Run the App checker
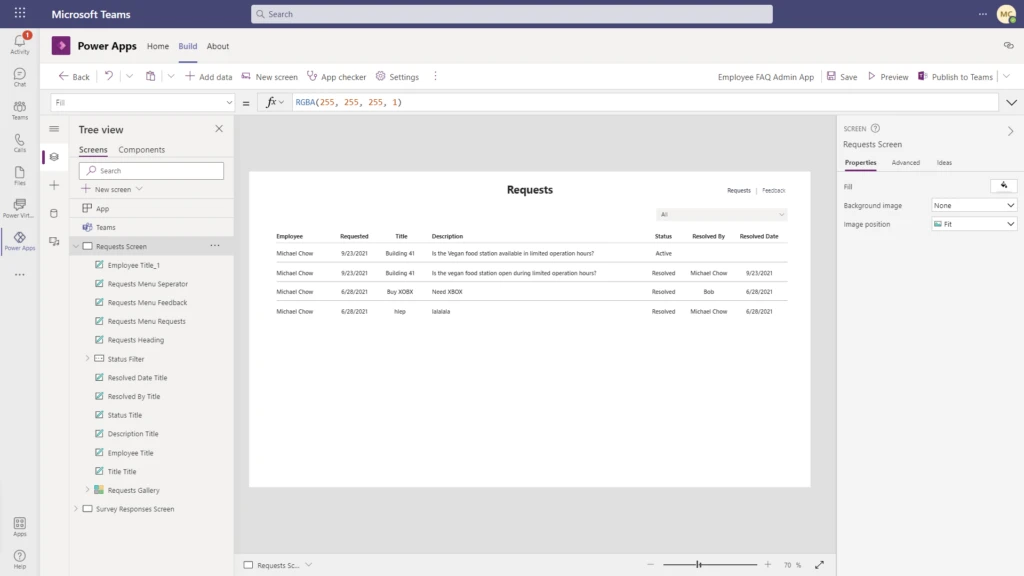This screenshot has width=1024, height=576. coord(337,76)
